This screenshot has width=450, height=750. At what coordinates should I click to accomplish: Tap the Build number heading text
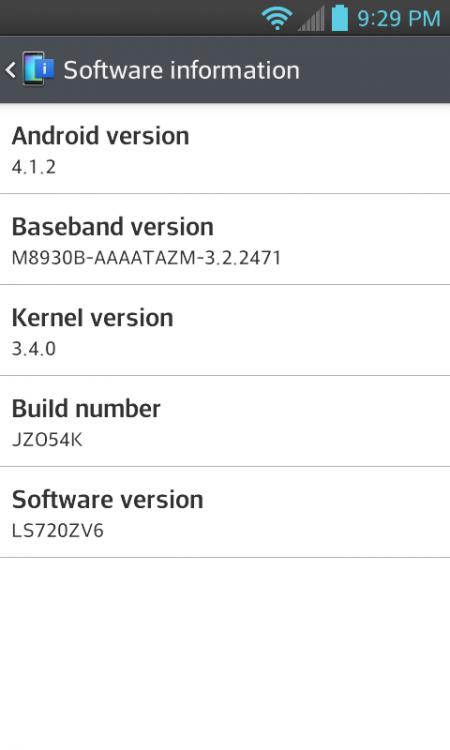[x=86, y=408]
